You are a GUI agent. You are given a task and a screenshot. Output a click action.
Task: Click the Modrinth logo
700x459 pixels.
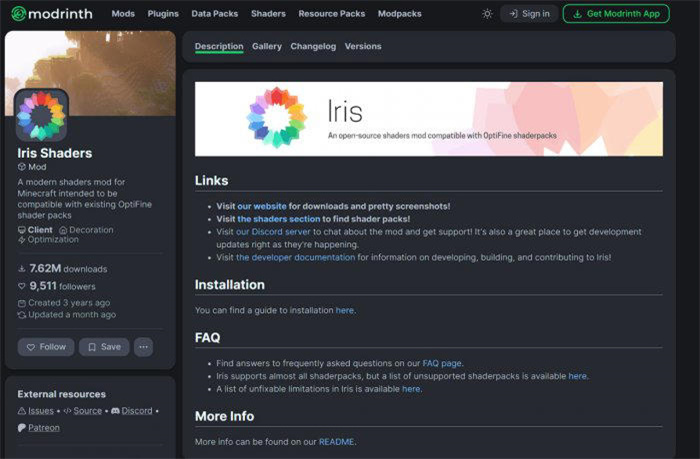(52, 14)
